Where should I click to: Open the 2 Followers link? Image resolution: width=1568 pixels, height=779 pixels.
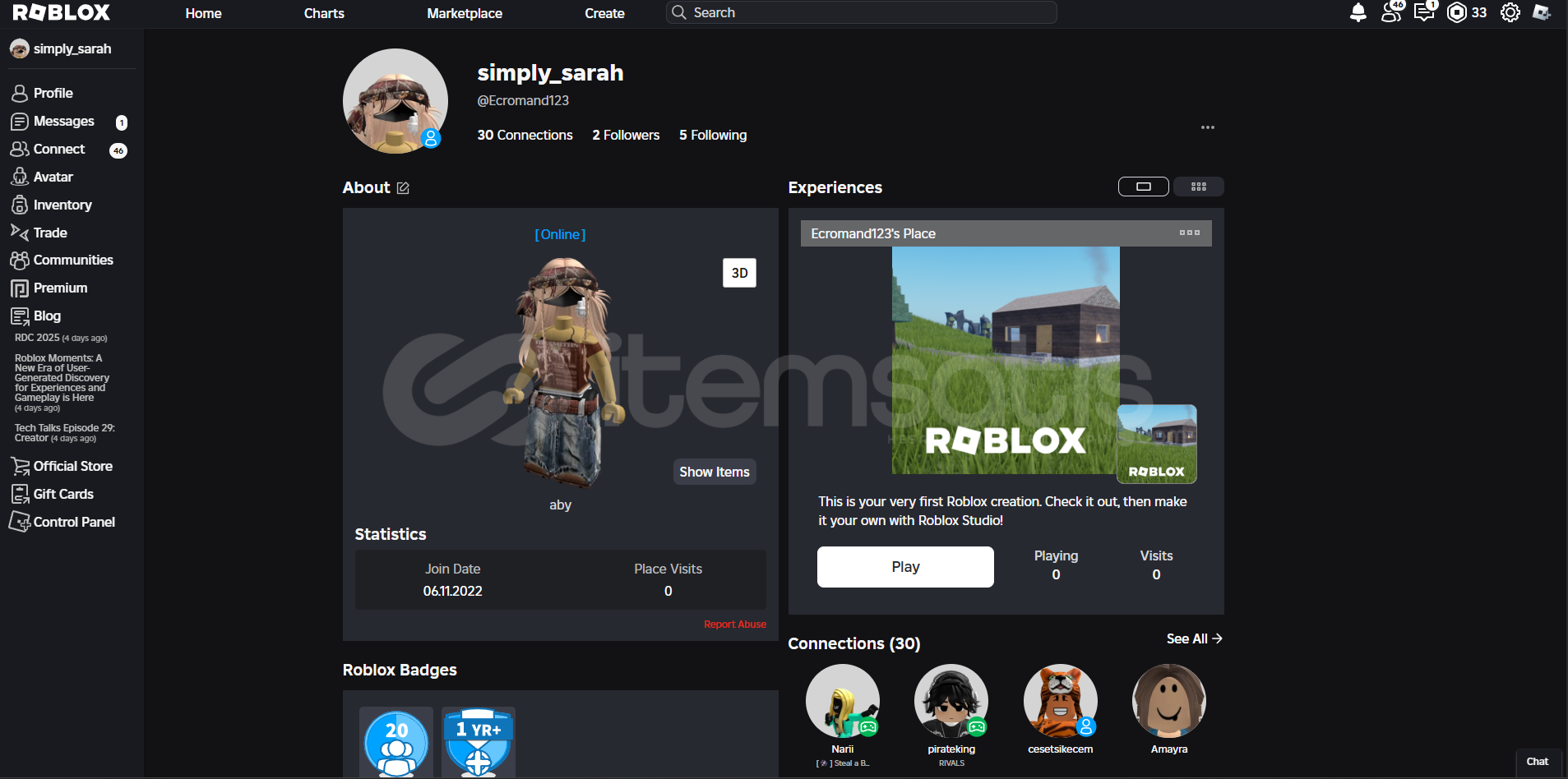point(626,135)
